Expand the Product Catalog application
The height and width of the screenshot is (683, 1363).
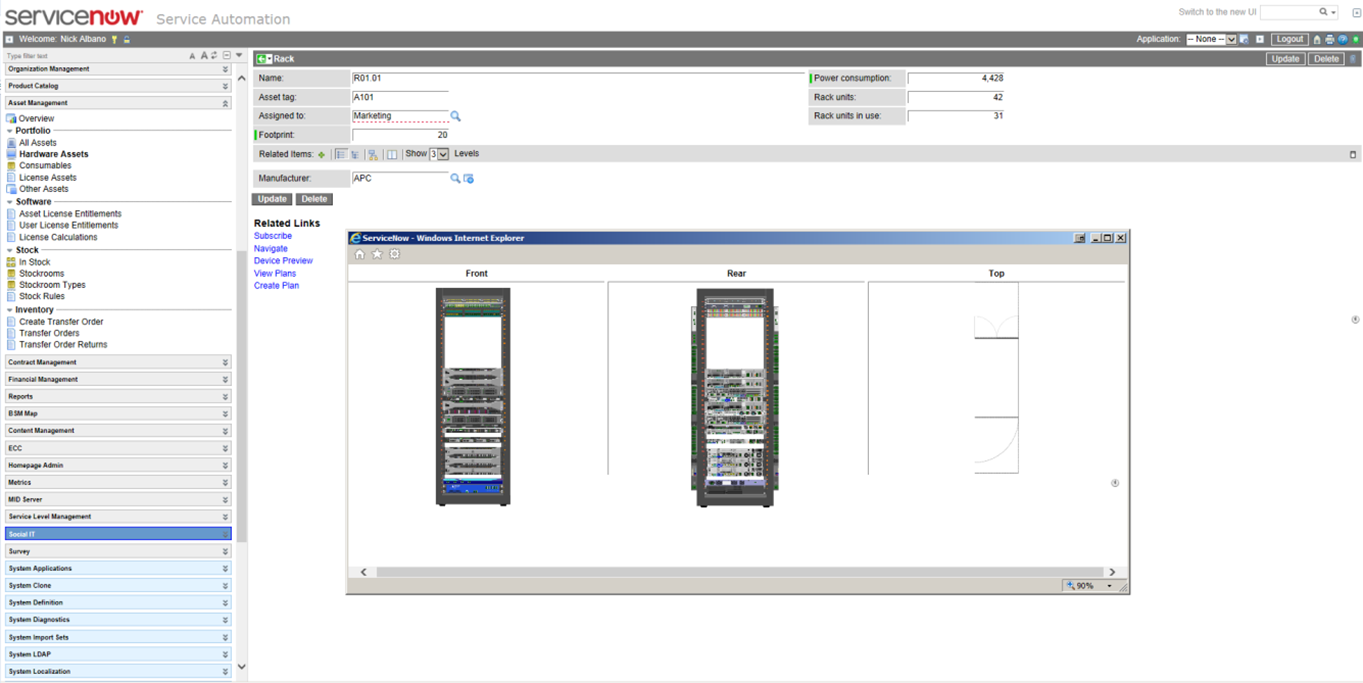[118, 86]
